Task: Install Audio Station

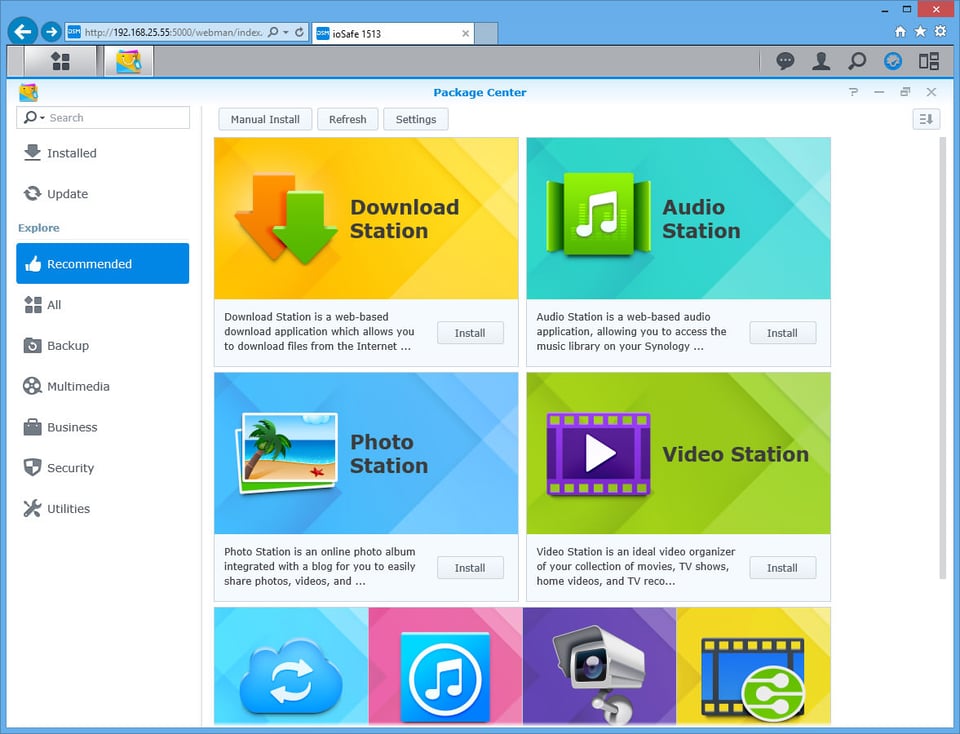Action: (x=782, y=333)
